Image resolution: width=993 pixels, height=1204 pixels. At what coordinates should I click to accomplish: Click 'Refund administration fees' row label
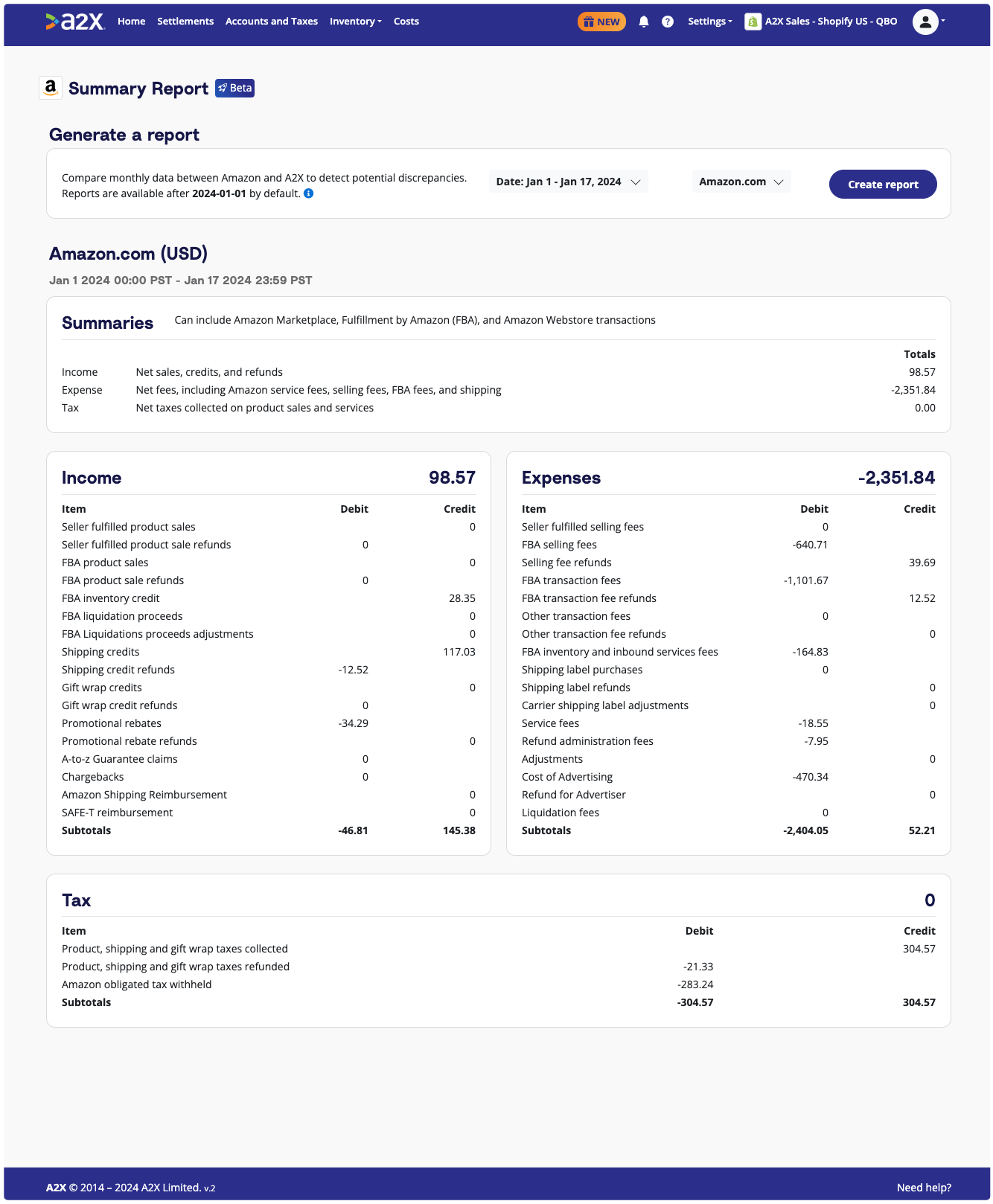coord(587,741)
